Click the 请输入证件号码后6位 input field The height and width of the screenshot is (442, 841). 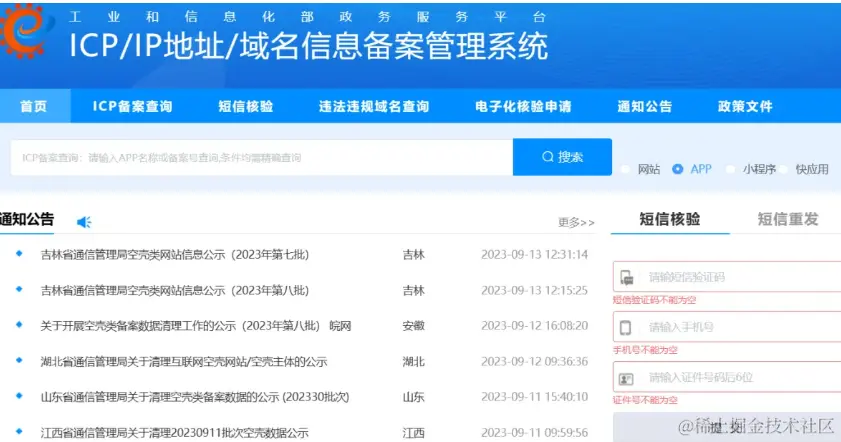tap(727, 377)
